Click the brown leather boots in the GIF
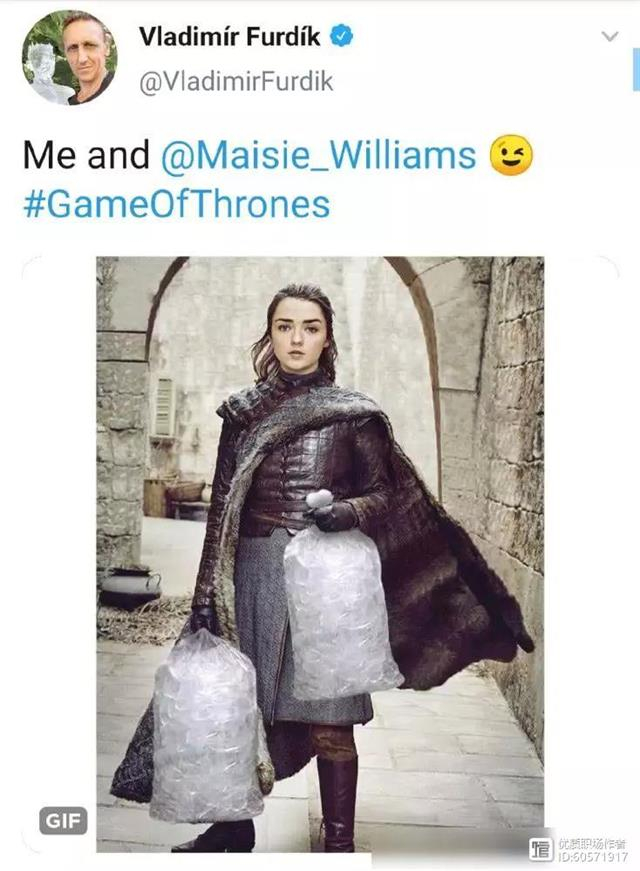Screen dimensions: 640x871 click(x=338, y=800)
